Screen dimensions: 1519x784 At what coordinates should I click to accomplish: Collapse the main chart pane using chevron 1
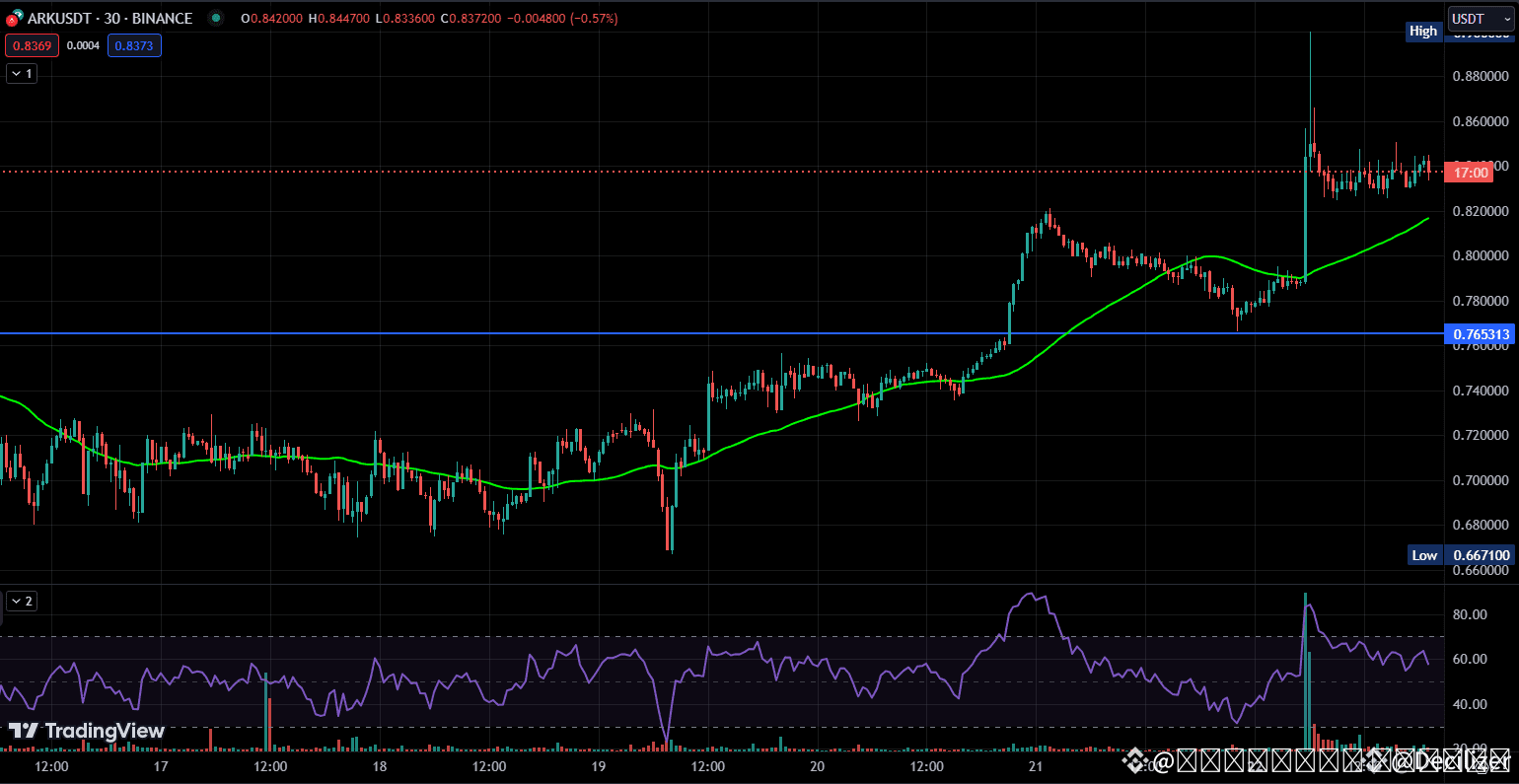coord(21,73)
